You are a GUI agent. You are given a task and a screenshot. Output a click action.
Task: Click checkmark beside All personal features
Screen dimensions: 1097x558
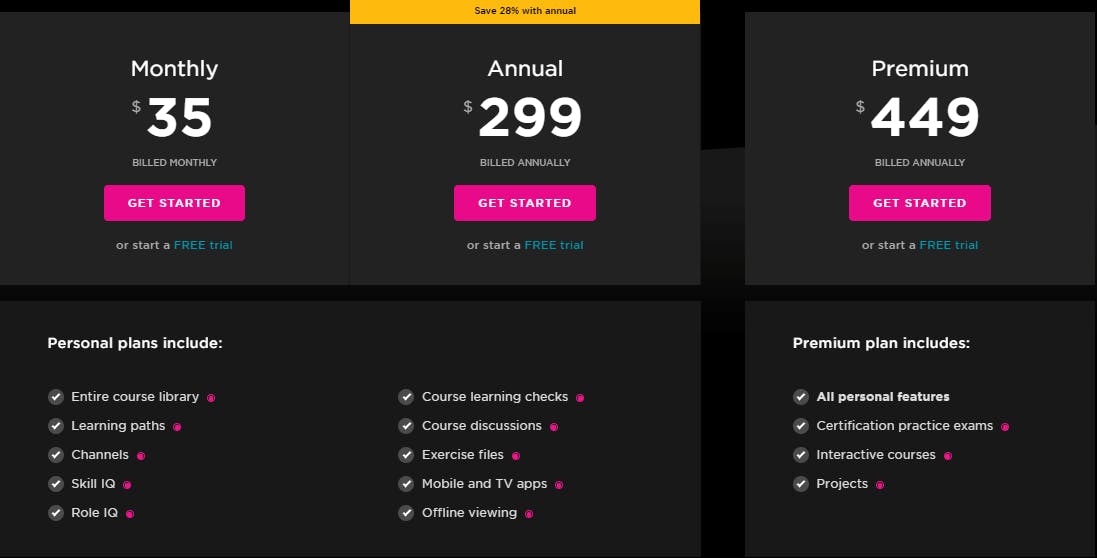click(801, 397)
